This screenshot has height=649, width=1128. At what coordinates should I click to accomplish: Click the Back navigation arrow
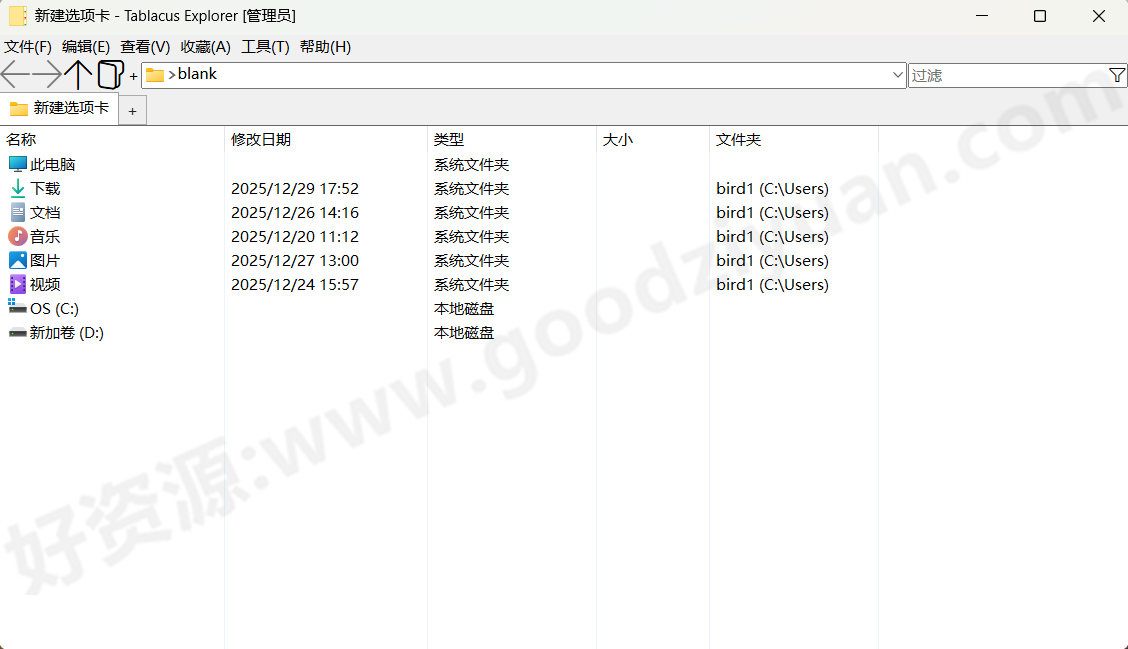(12, 74)
